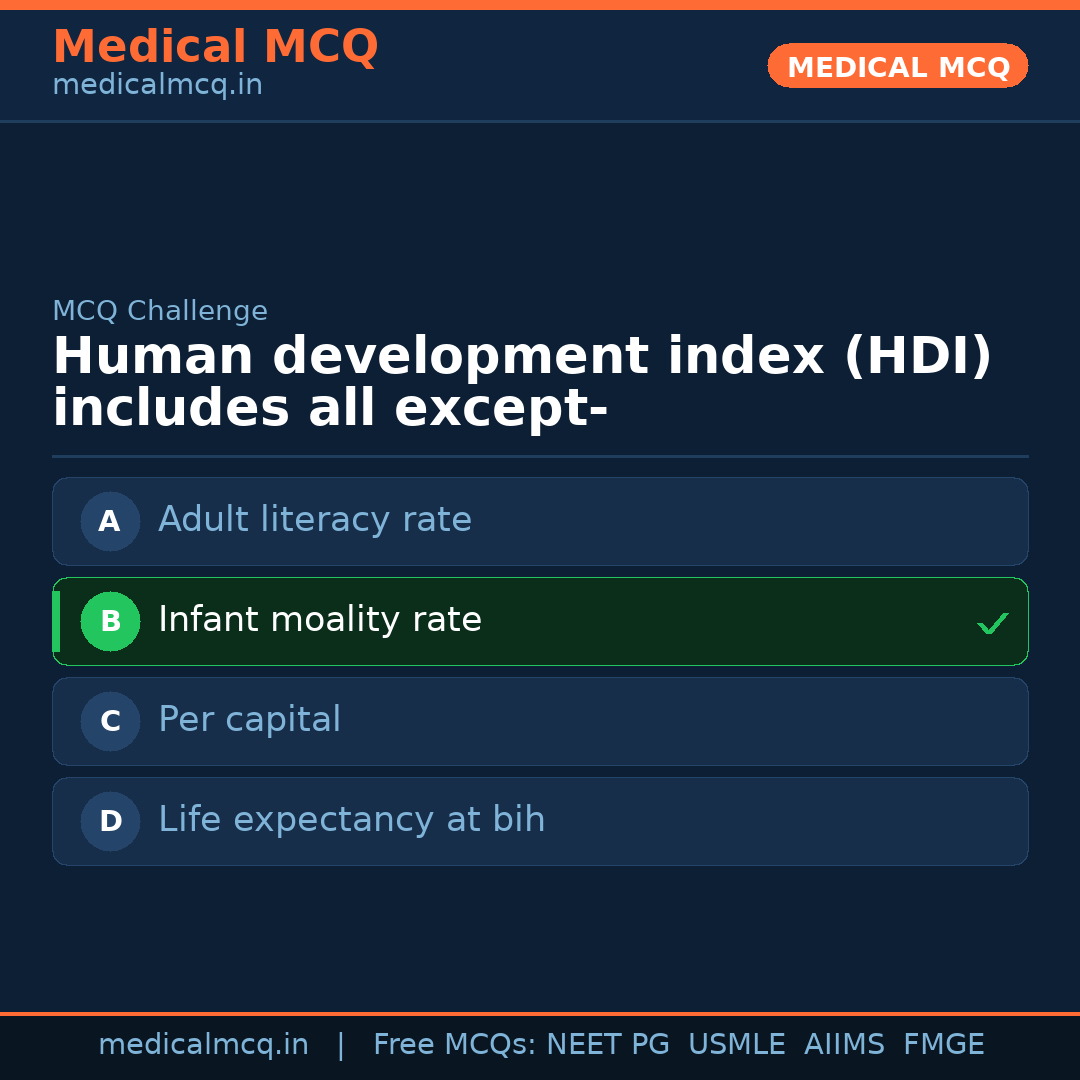Open the Medical MCQ header title
Viewport: 1080px width, 1080px height.
point(215,47)
